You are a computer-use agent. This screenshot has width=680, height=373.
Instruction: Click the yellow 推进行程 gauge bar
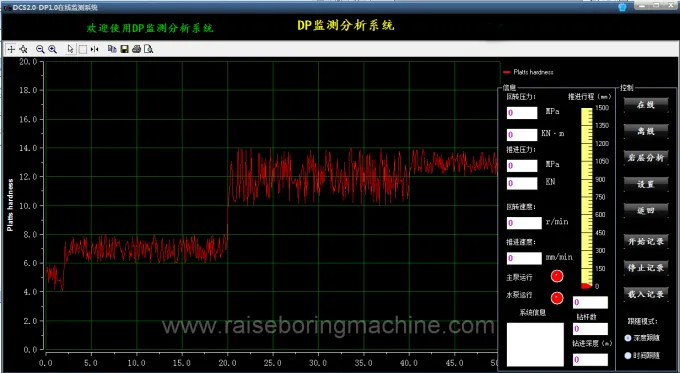pos(587,197)
